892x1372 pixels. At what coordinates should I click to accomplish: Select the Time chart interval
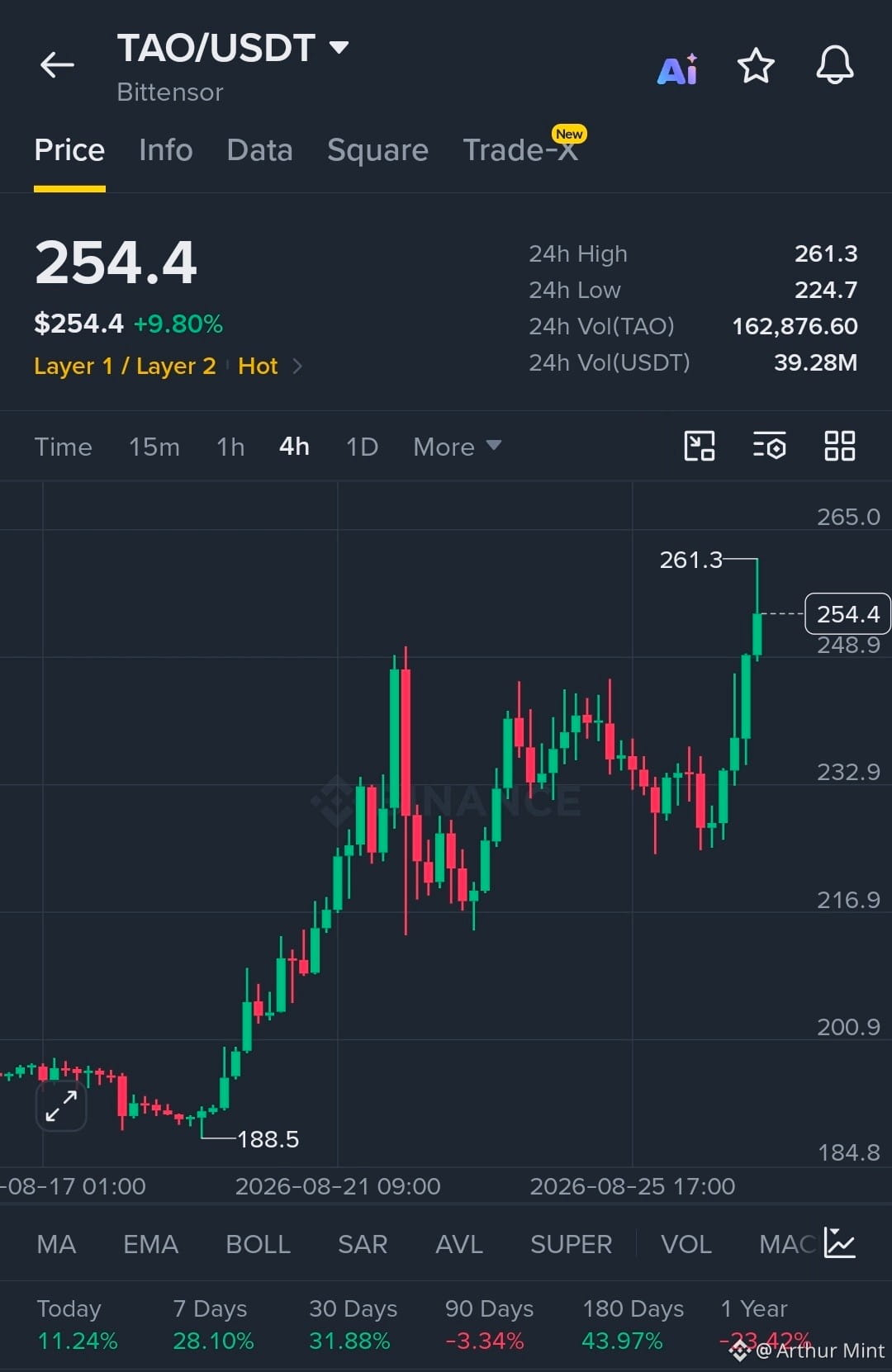point(64,447)
